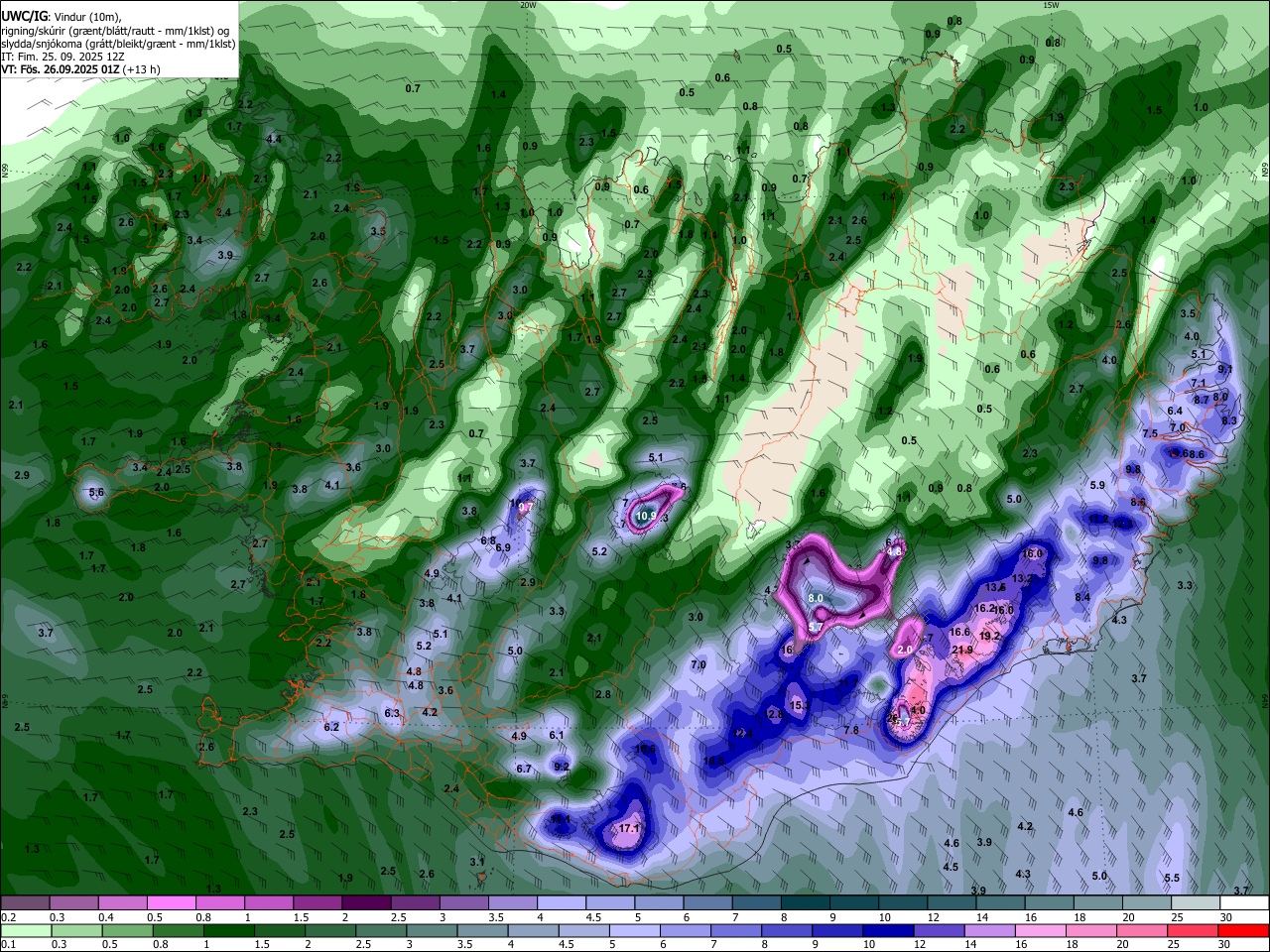Select the dusky purple 0.2 swatch in top legend
This screenshot has height=952, width=1270.
coord(24,903)
